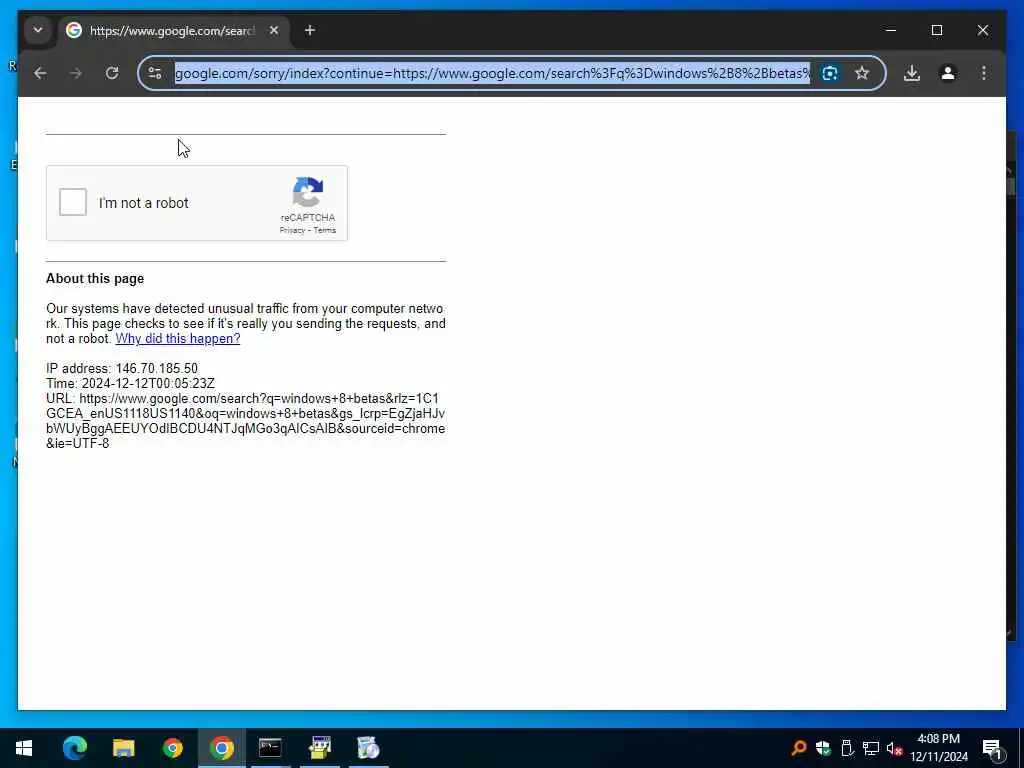Open a new tab with the plus button
The image size is (1024, 768).
point(310,30)
